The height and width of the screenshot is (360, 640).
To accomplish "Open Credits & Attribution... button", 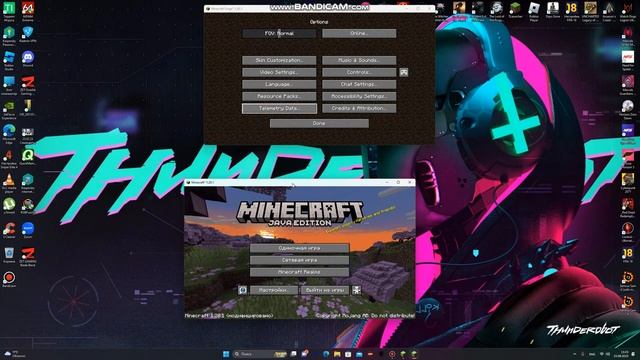I will click(359, 109).
